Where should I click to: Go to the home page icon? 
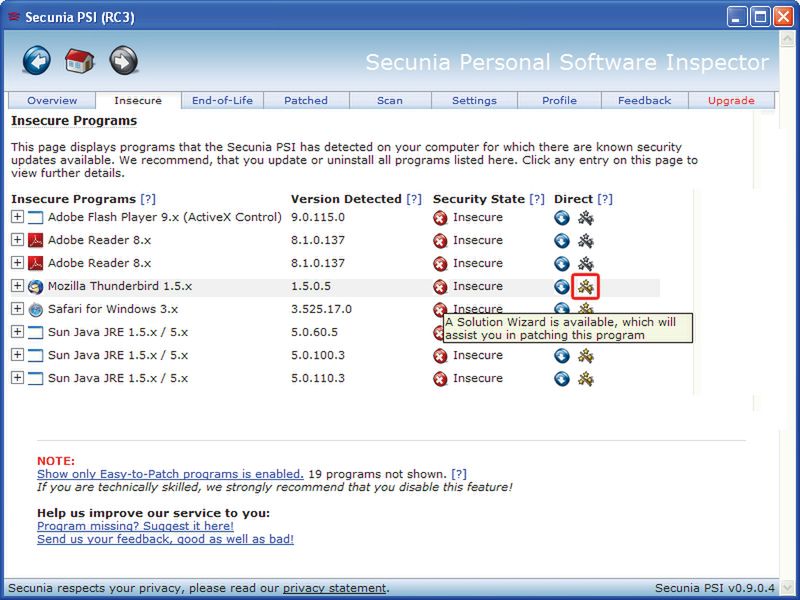(x=80, y=61)
